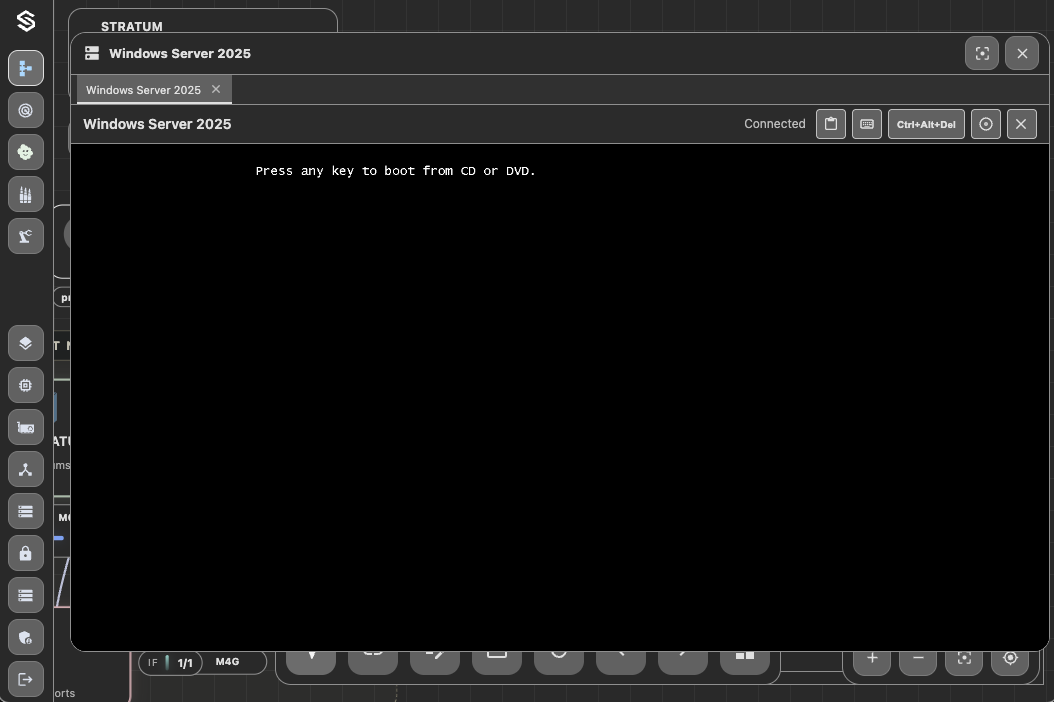Click the Stratum logo in the sidebar
Screen dimensions: 1054x702
click(x=26, y=22)
